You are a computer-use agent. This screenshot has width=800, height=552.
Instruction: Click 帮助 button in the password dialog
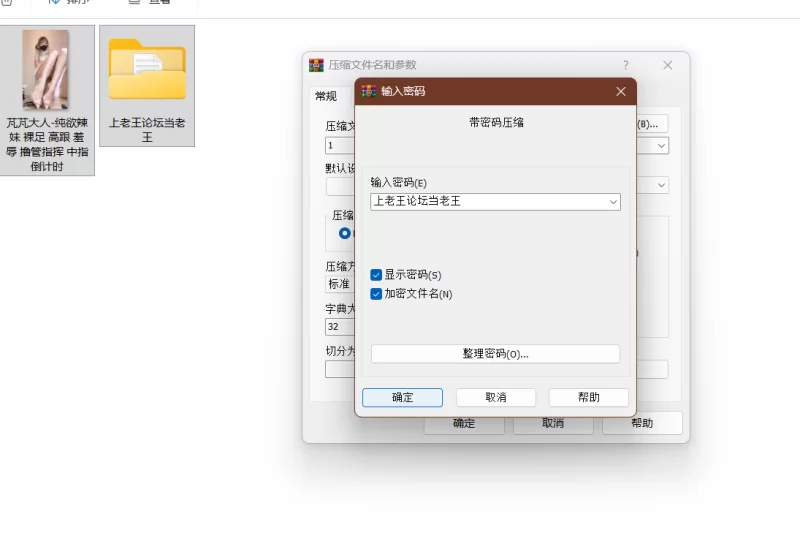coord(588,397)
